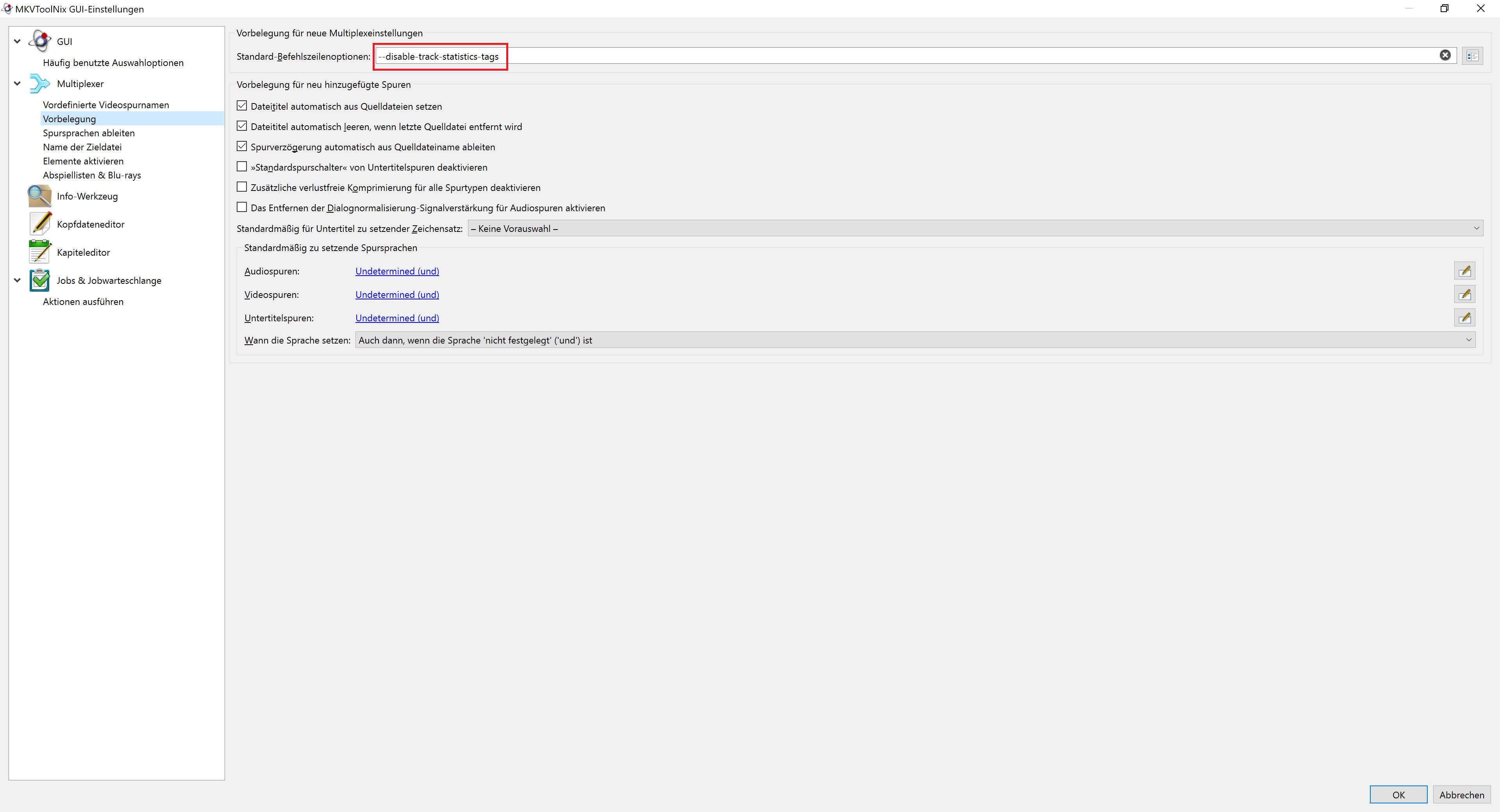Click the Jobs & Jobwarteschlange checkmark icon
Image resolution: width=1500 pixels, height=812 pixels.
(x=39, y=281)
